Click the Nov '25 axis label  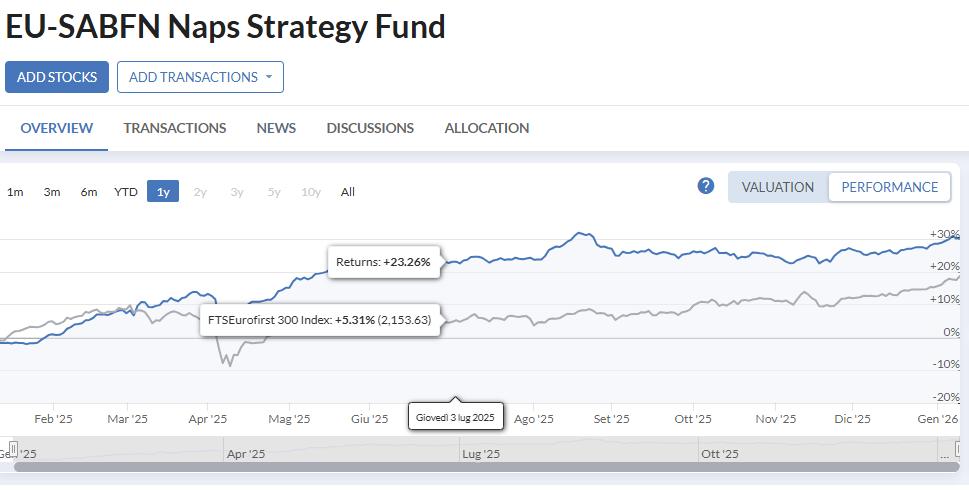[x=776, y=419]
